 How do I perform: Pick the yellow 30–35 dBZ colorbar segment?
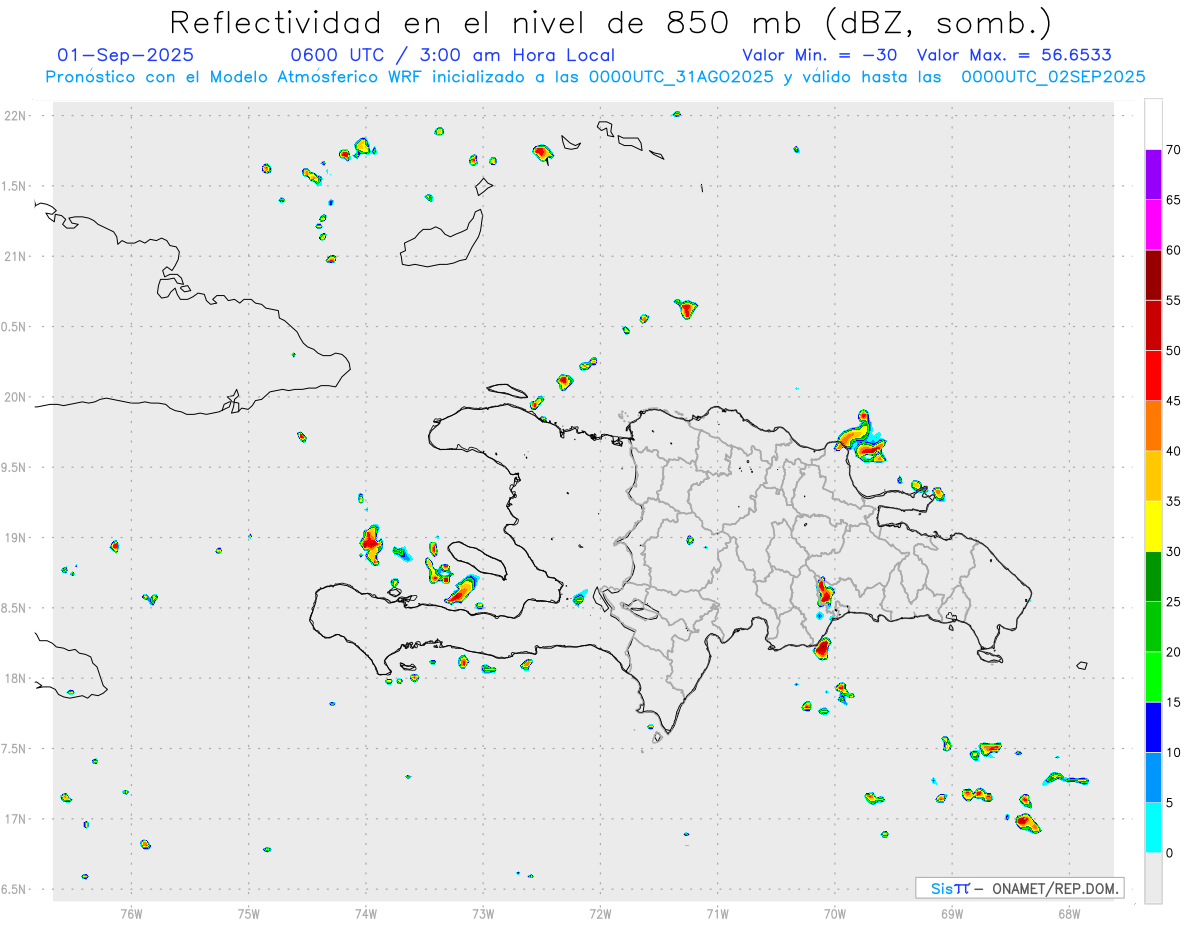(1153, 526)
